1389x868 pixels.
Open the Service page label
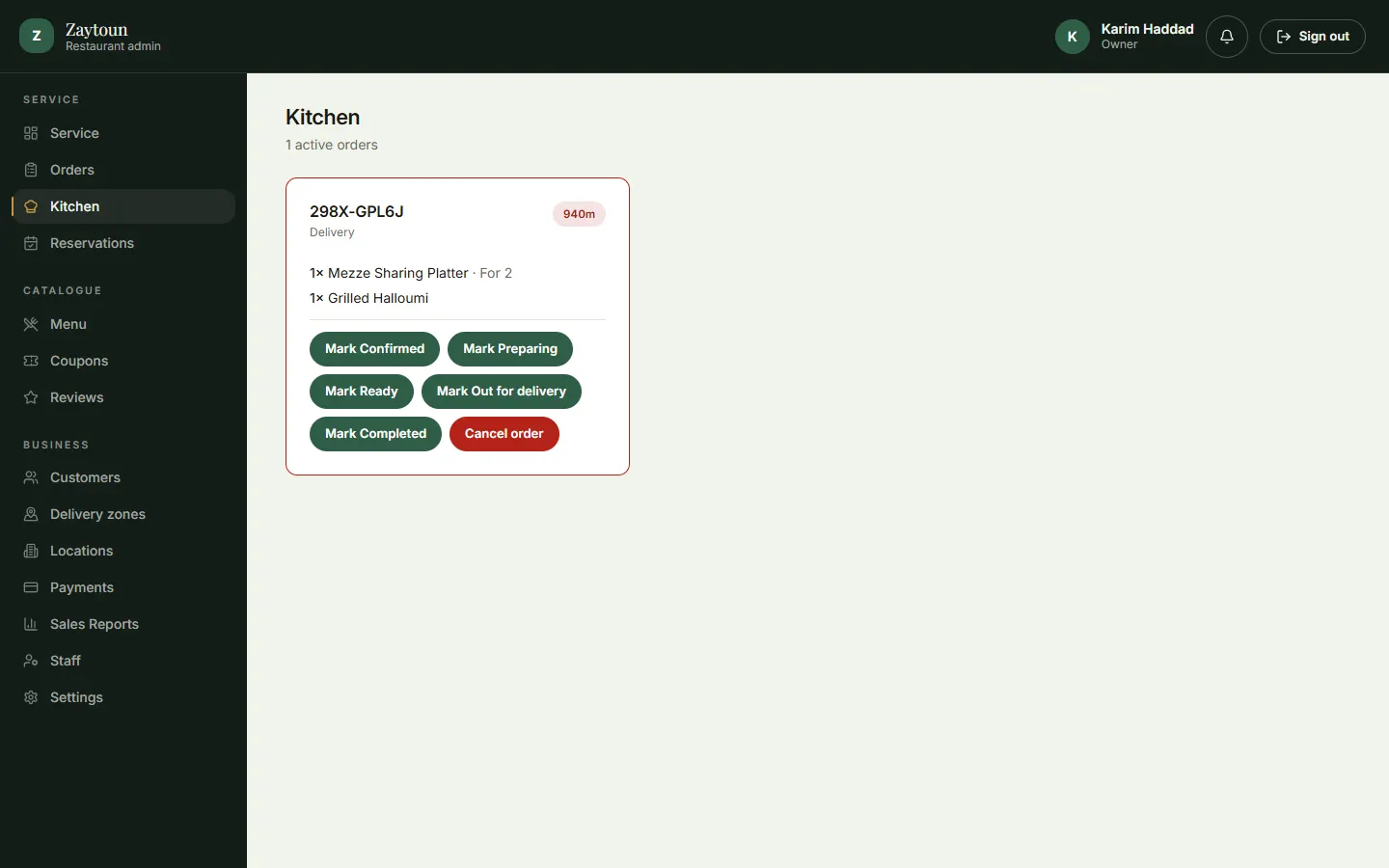(x=74, y=133)
